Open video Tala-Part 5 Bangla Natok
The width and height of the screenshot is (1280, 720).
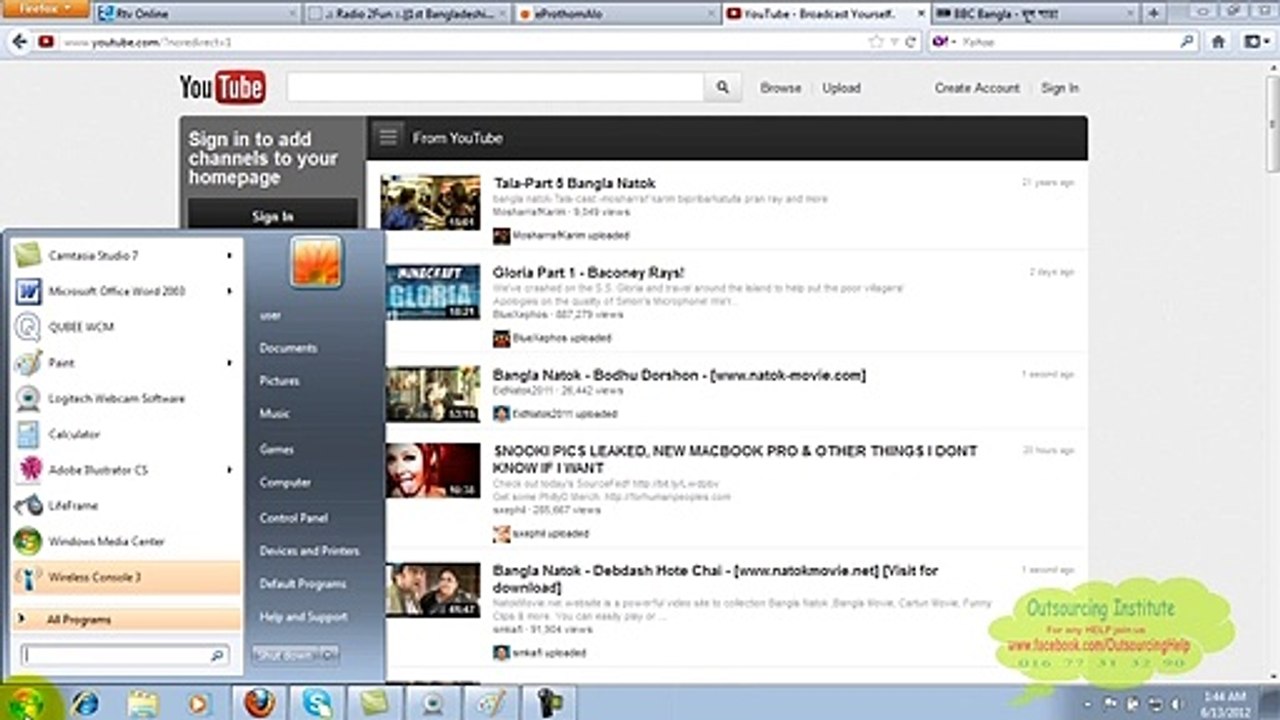[574, 183]
